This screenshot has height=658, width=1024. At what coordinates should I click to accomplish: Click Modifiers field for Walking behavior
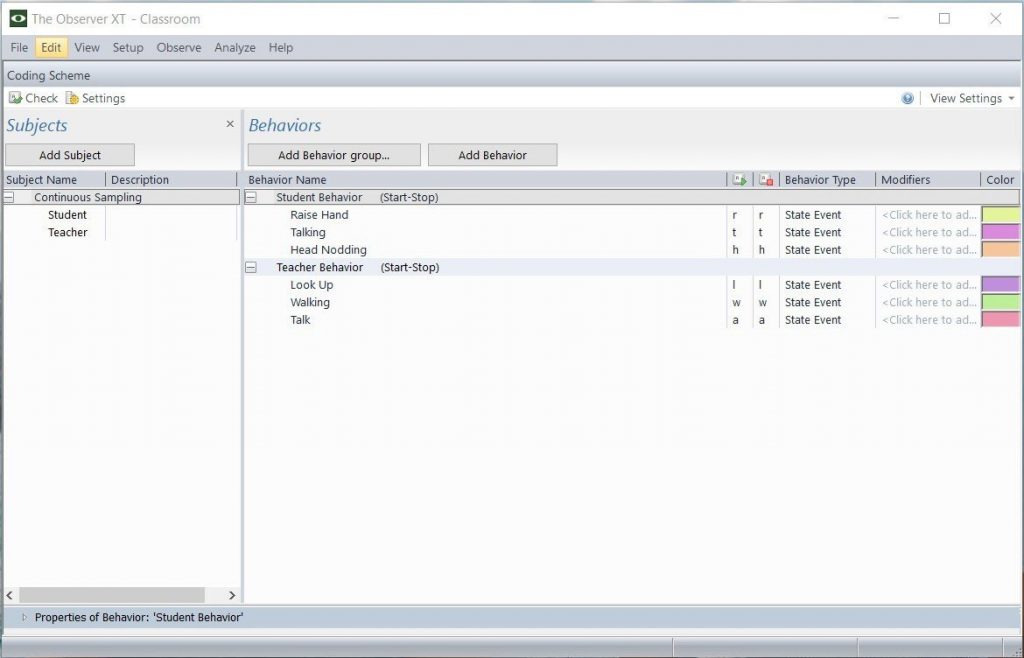pyautogui.click(x=928, y=302)
